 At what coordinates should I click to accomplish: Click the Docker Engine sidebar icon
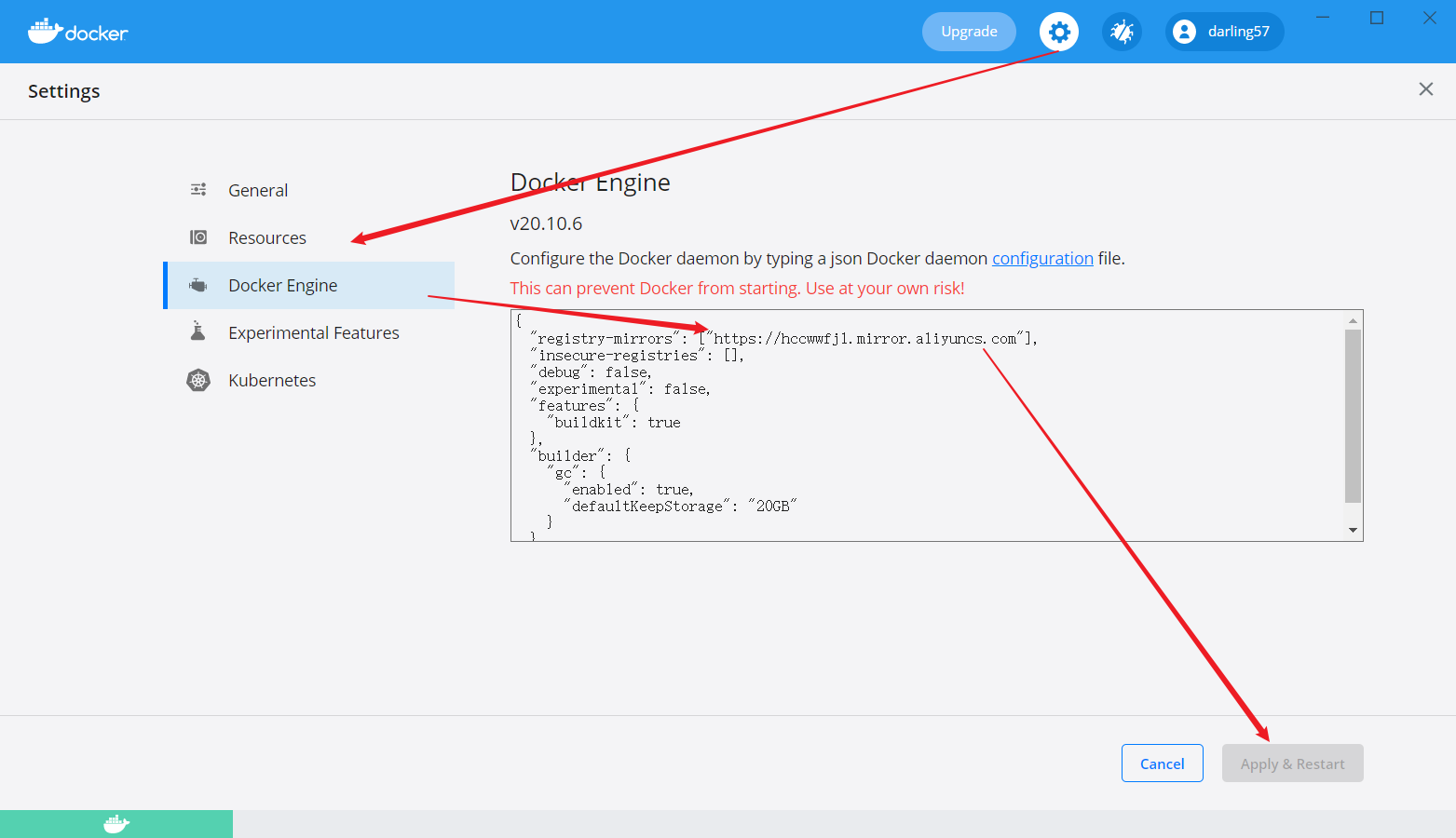198,285
